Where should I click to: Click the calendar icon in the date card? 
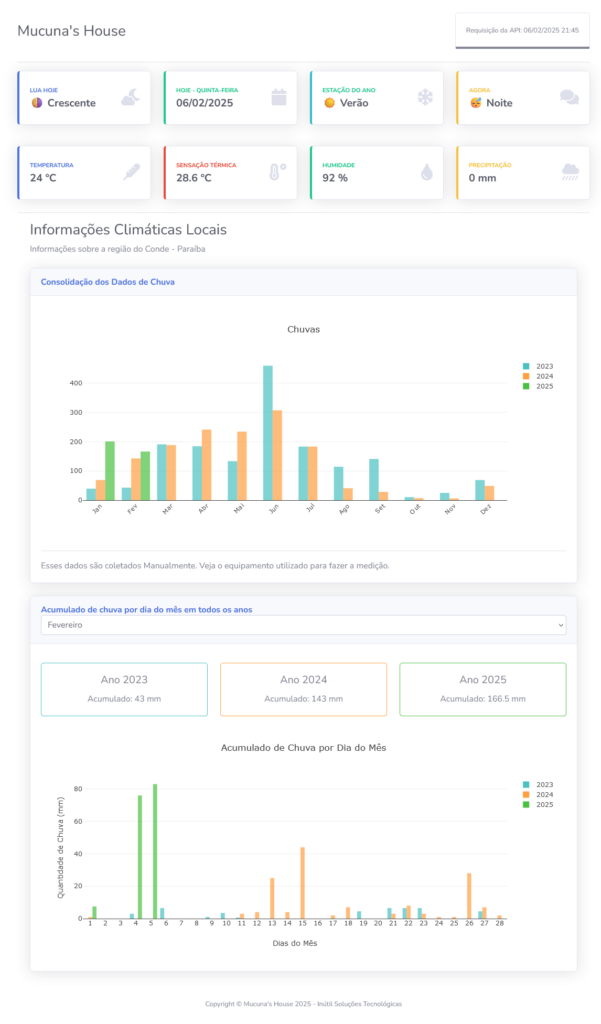point(279,97)
